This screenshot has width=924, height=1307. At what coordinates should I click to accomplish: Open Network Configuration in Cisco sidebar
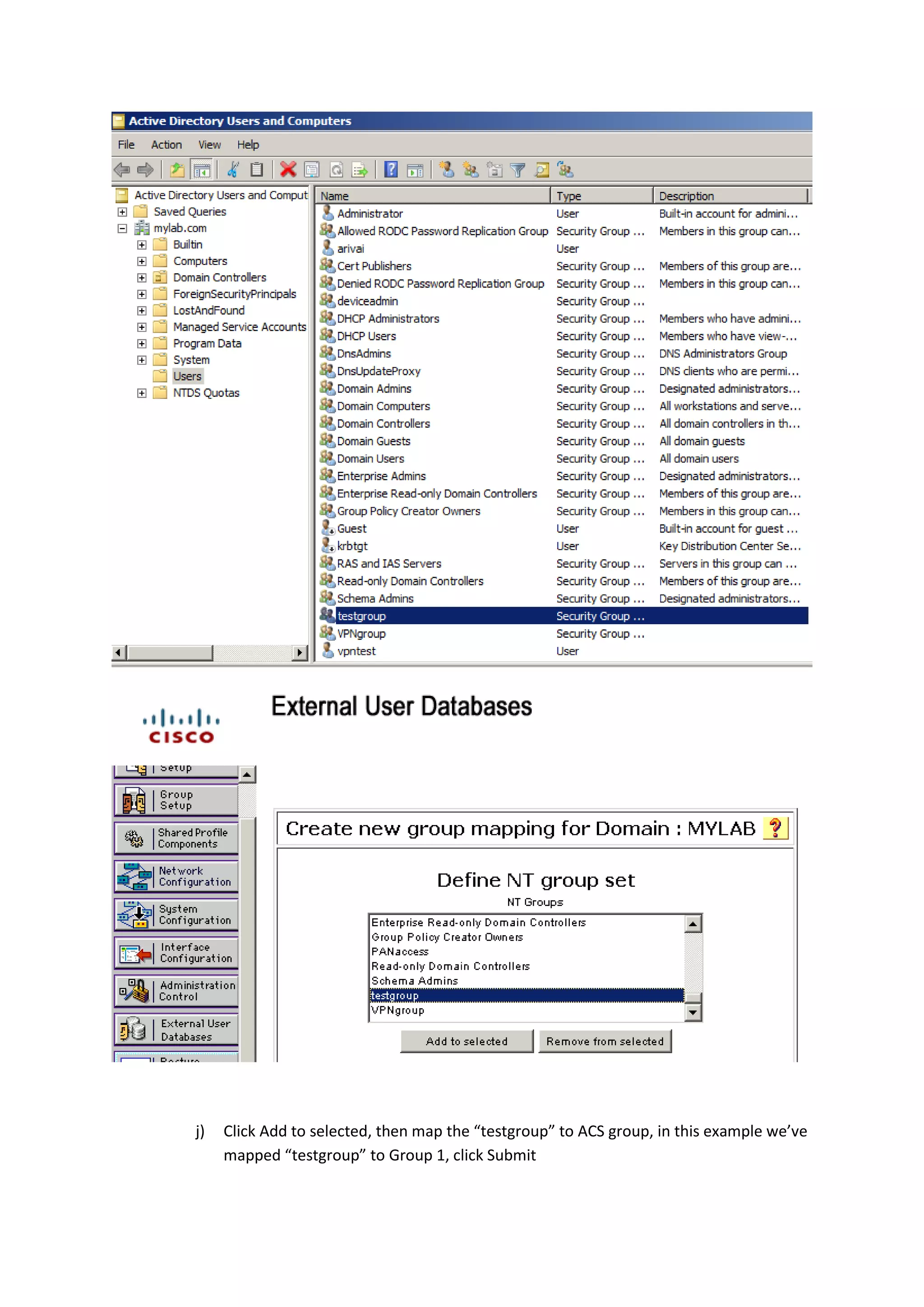coord(176,876)
